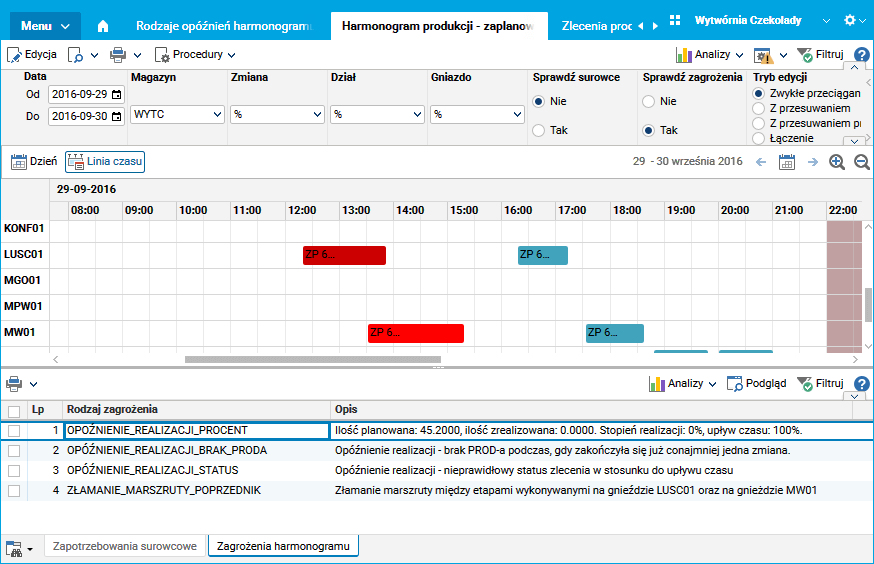This screenshot has height=564, width=874.
Task: Open the Gniazdo dropdown
Action: (x=477, y=114)
